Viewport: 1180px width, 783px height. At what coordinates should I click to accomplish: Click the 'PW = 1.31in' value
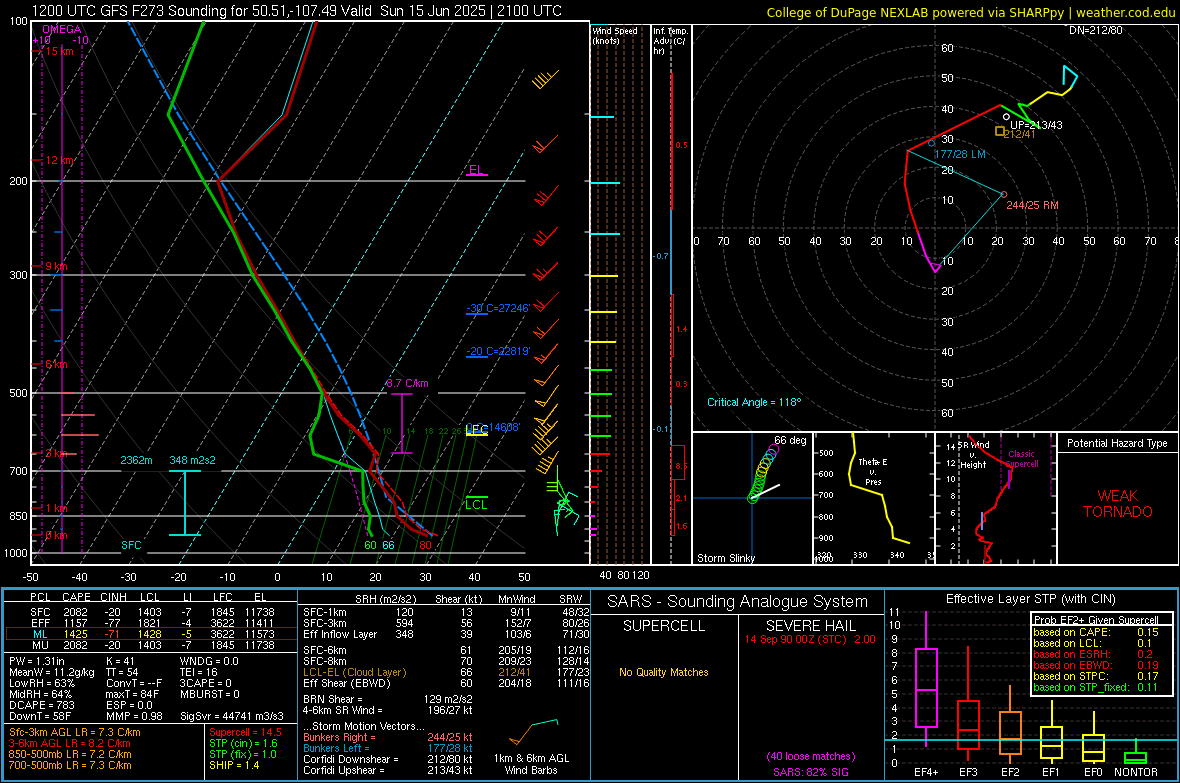coord(37,661)
